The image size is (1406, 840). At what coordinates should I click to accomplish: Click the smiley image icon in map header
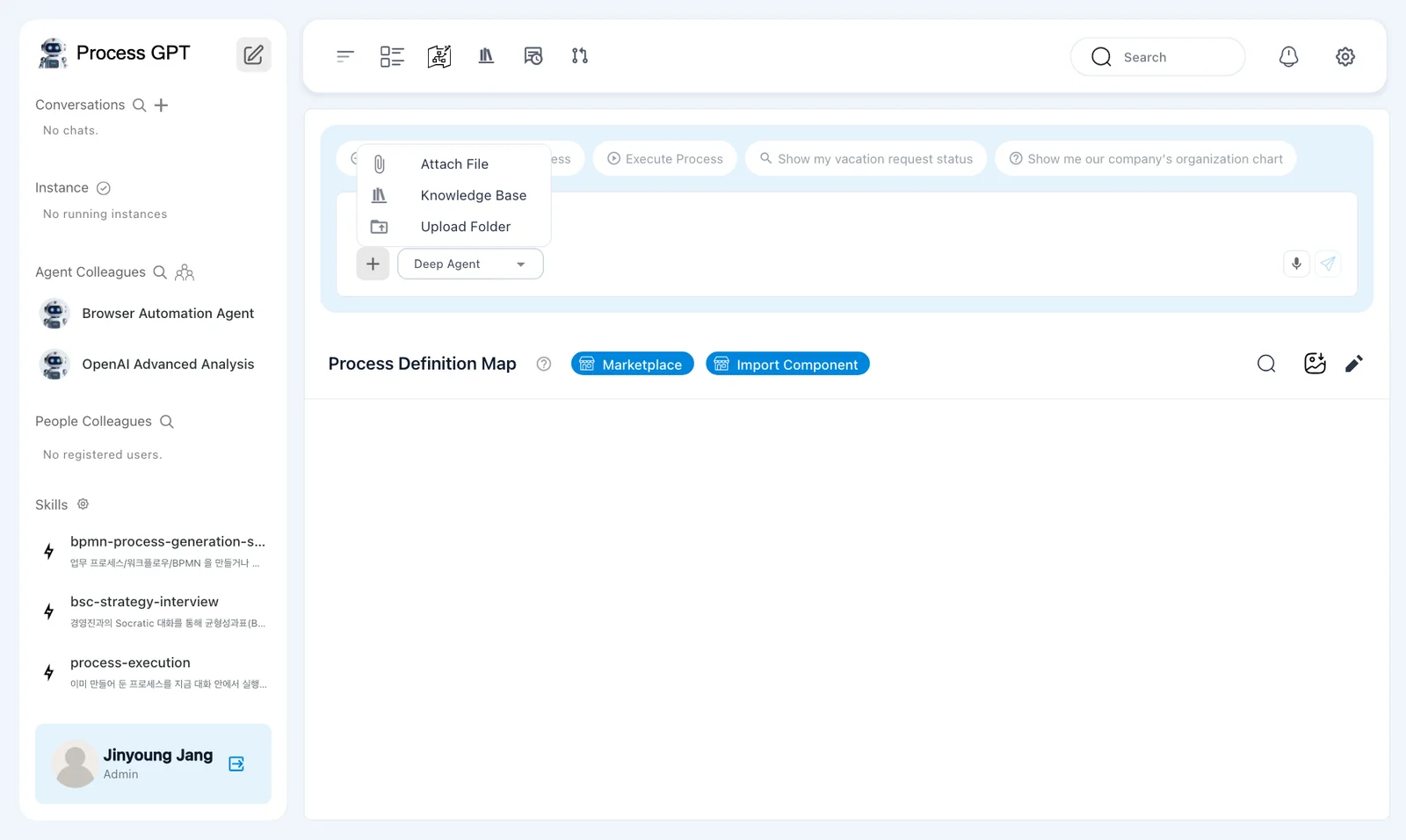(x=1315, y=364)
